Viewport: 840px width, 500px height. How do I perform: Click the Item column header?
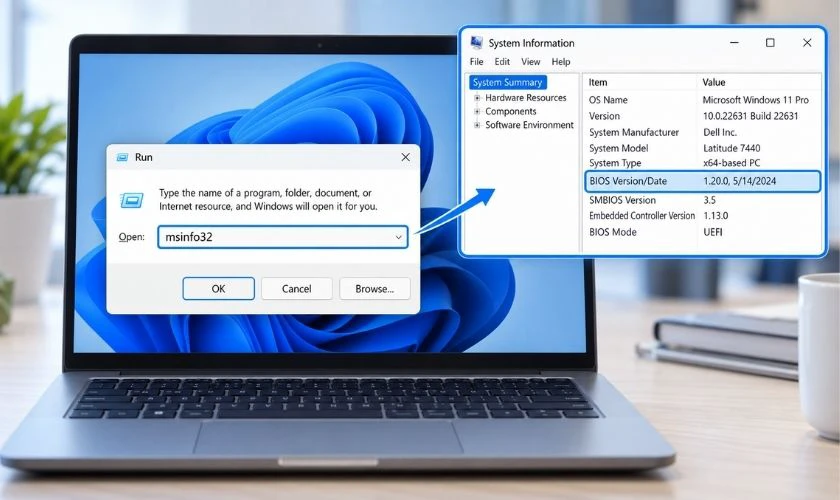(x=598, y=82)
